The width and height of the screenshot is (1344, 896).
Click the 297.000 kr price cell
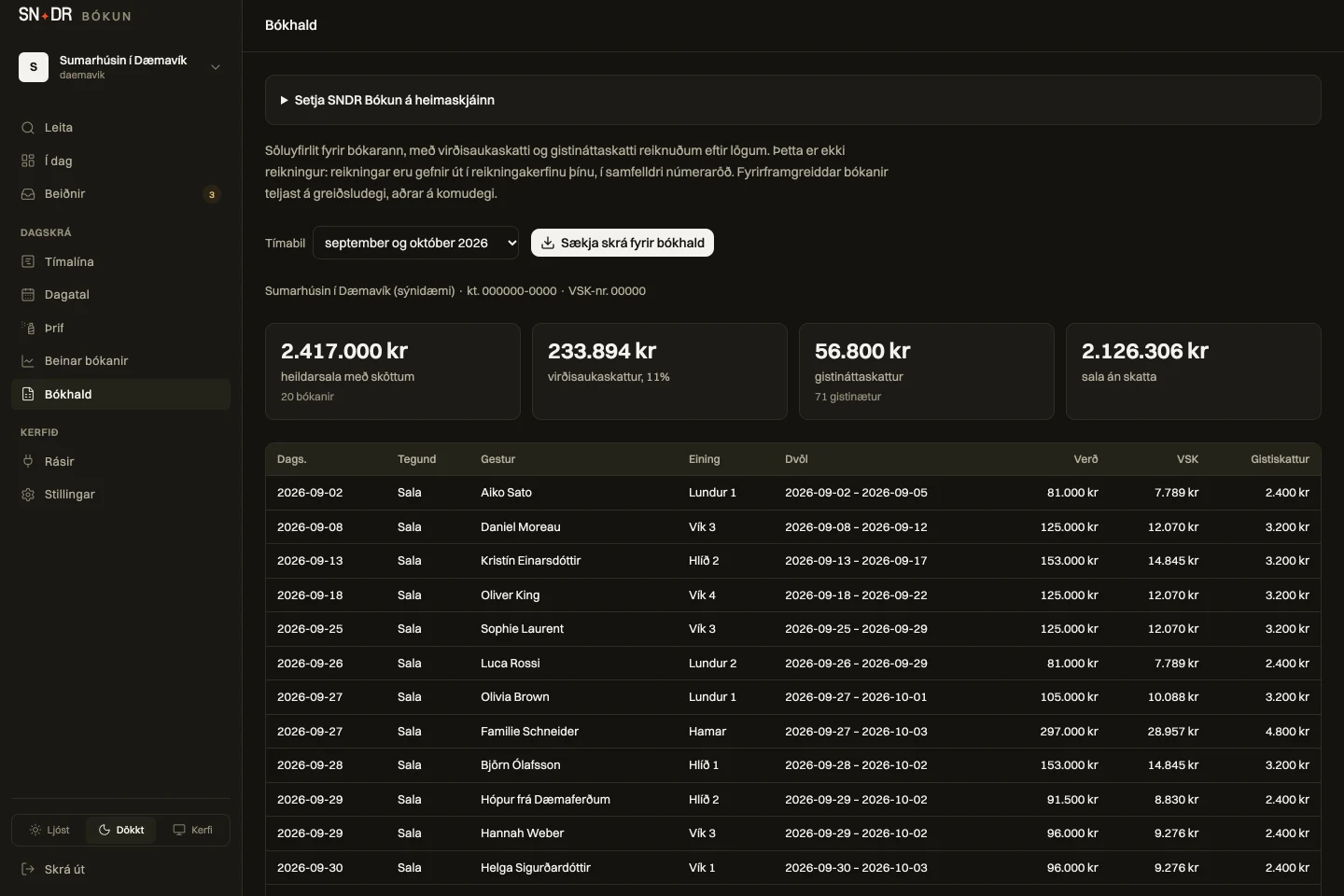1069,732
